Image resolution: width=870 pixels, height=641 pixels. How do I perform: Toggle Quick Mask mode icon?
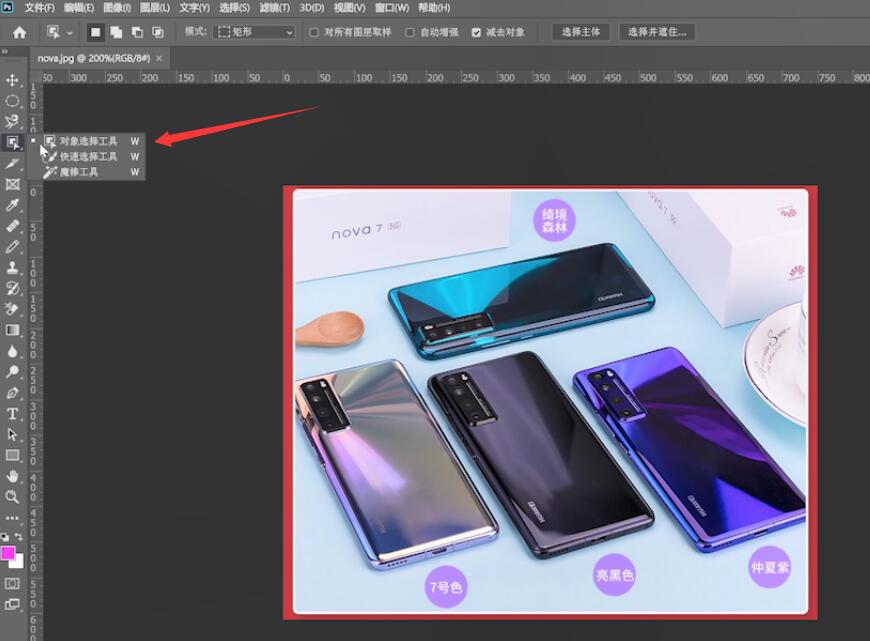(x=12, y=583)
